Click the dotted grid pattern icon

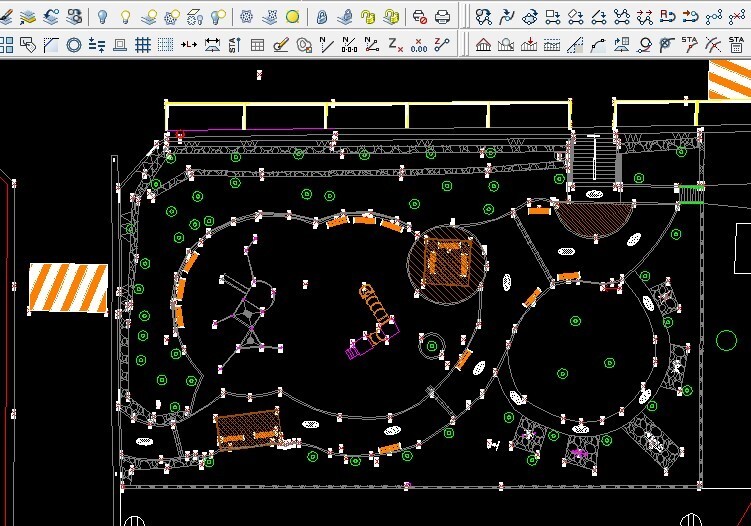165,45
